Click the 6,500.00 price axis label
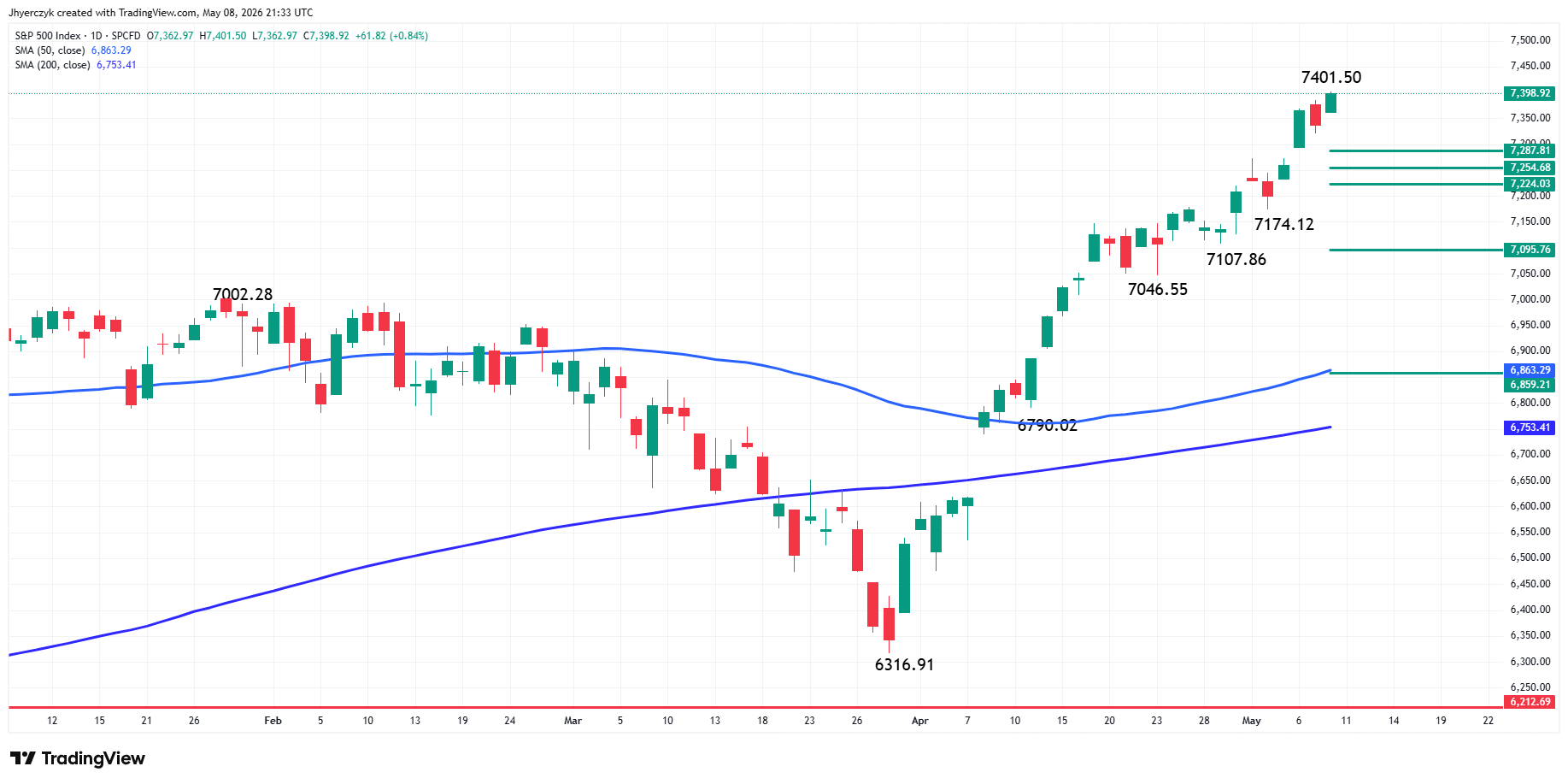 (x=1530, y=557)
